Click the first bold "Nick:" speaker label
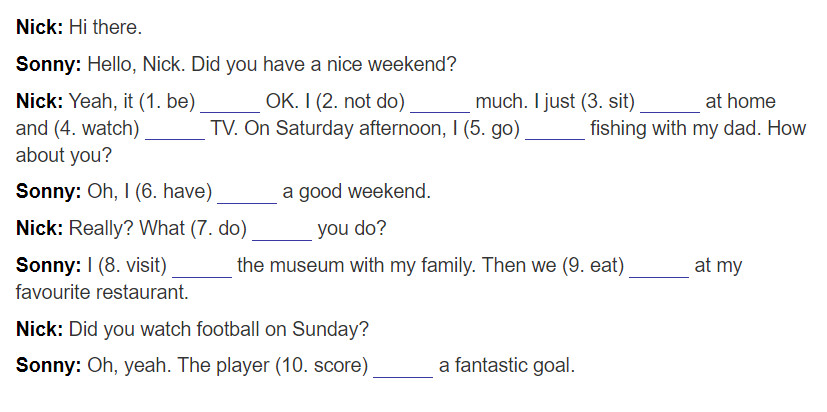 [40, 27]
